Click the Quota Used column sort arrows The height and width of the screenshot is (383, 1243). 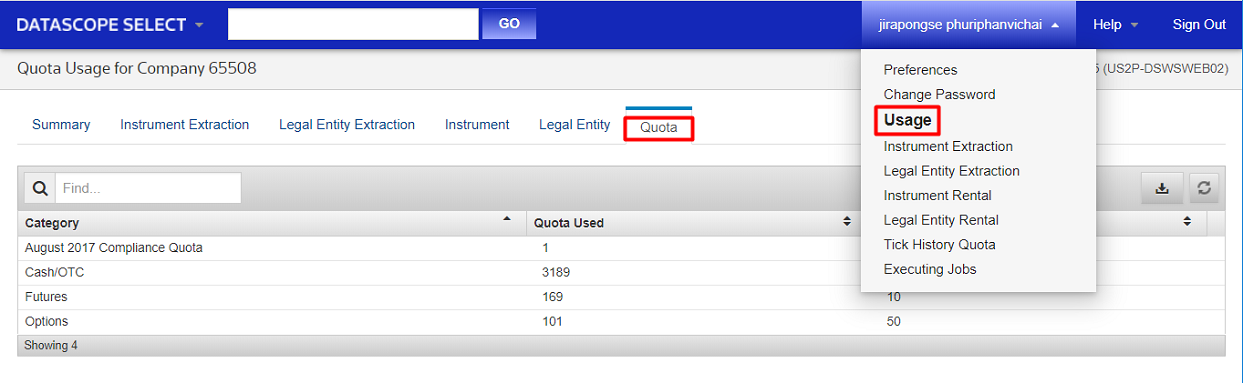click(847, 222)
